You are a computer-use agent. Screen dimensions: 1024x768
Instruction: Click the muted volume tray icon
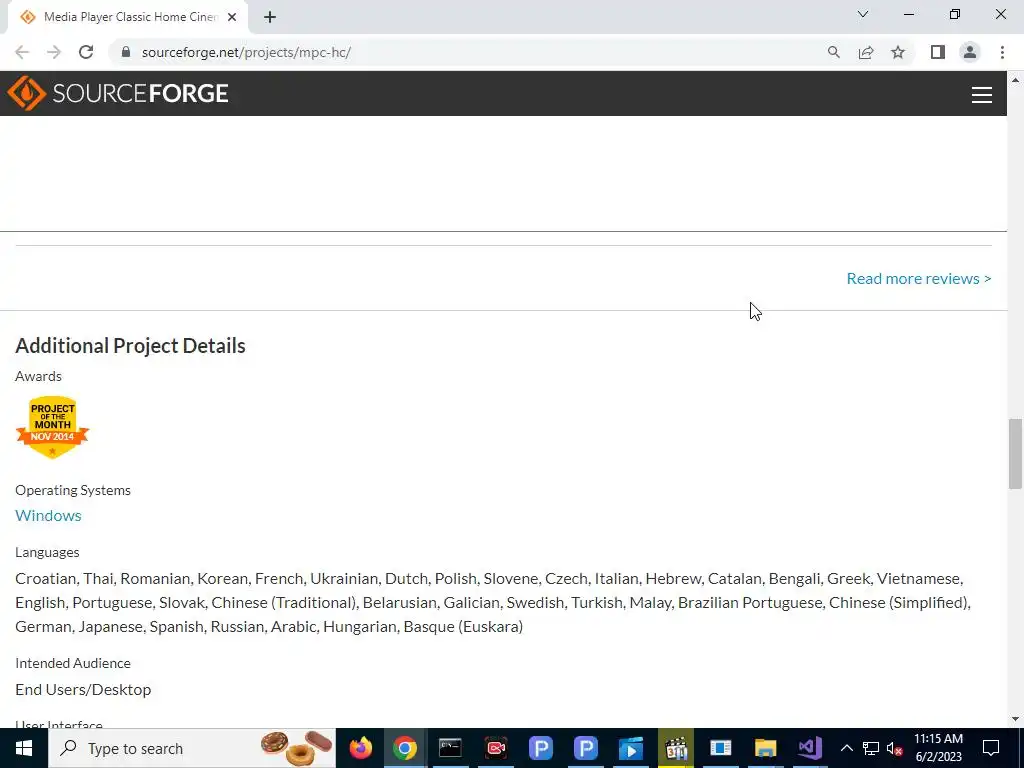[895, 748]
